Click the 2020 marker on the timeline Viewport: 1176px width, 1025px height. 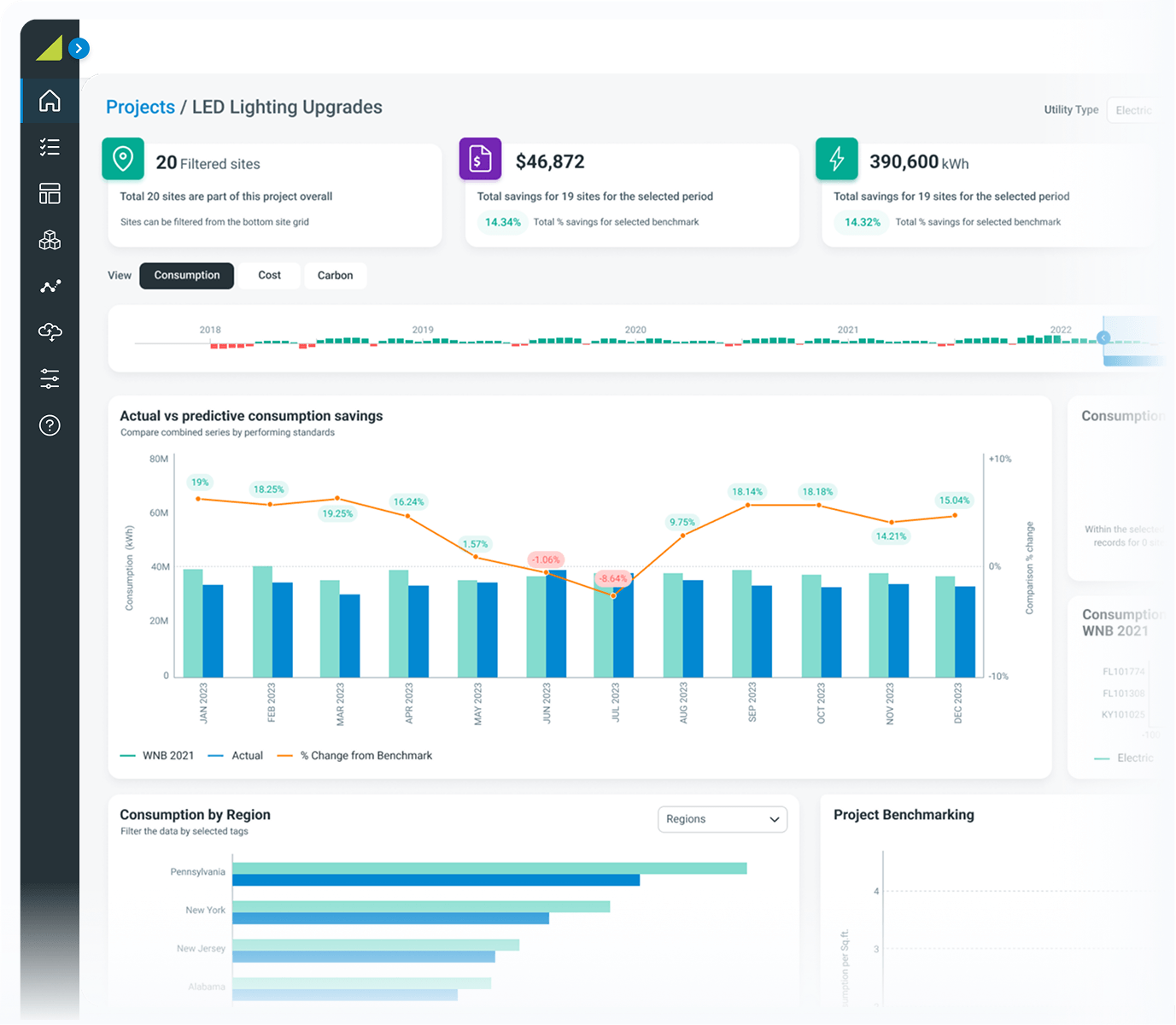tap(635, 330)
